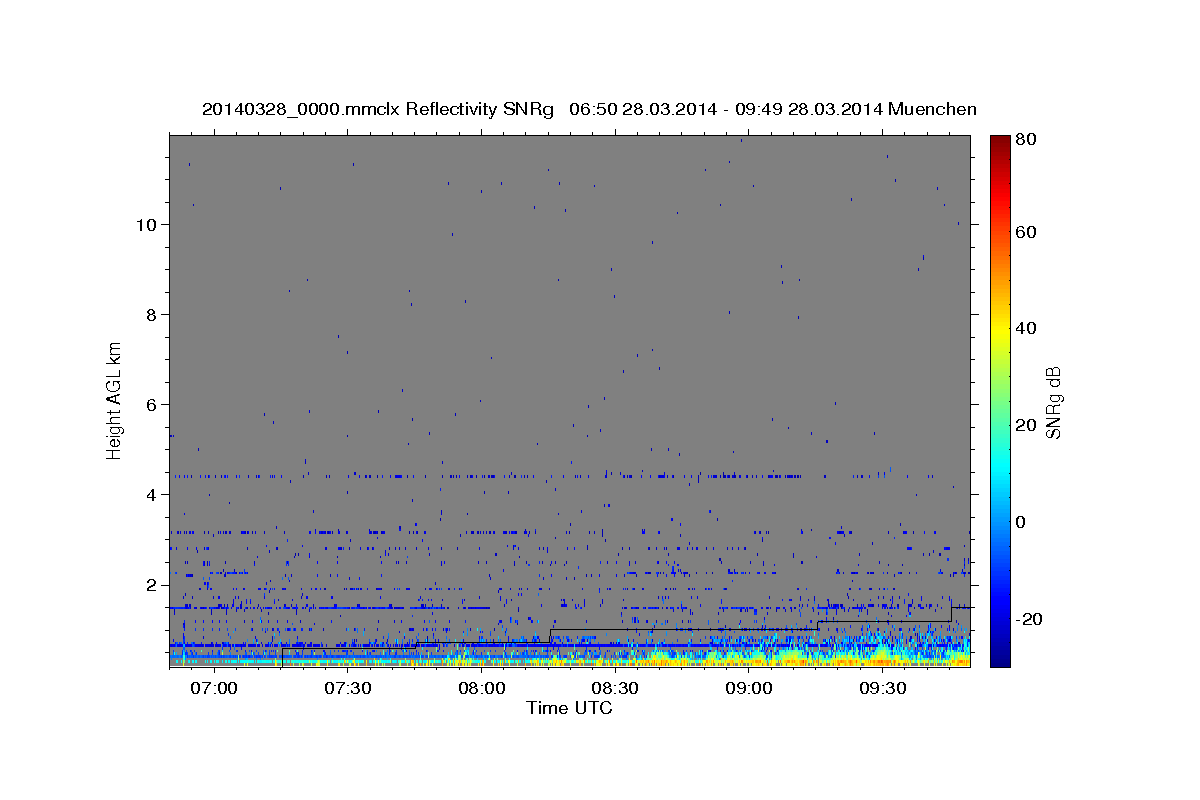
Task: Click the height tick label 4
Action: coord(153,494)
